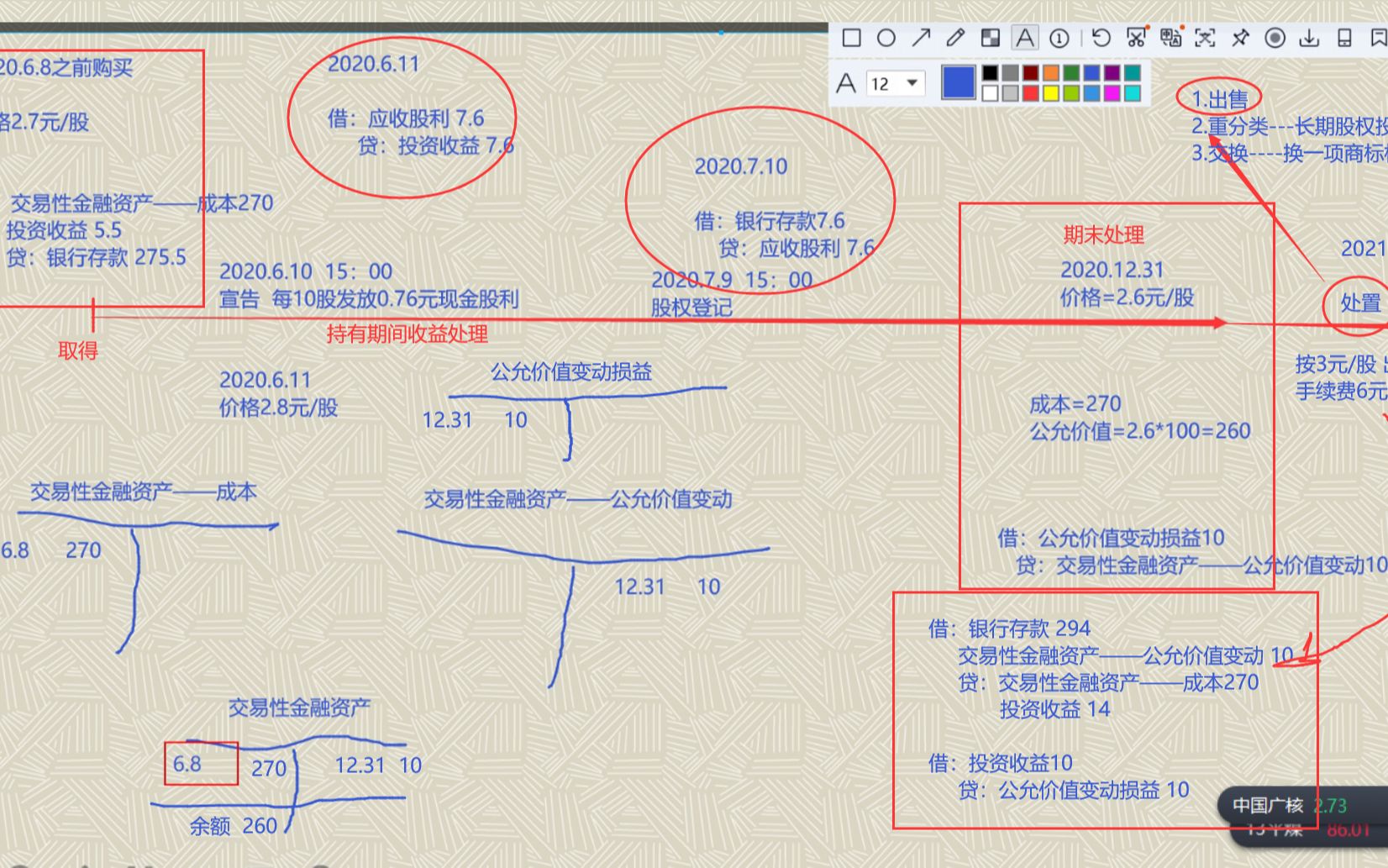
Task: Select the ellipse drawing tool
Action: (886, 38)
